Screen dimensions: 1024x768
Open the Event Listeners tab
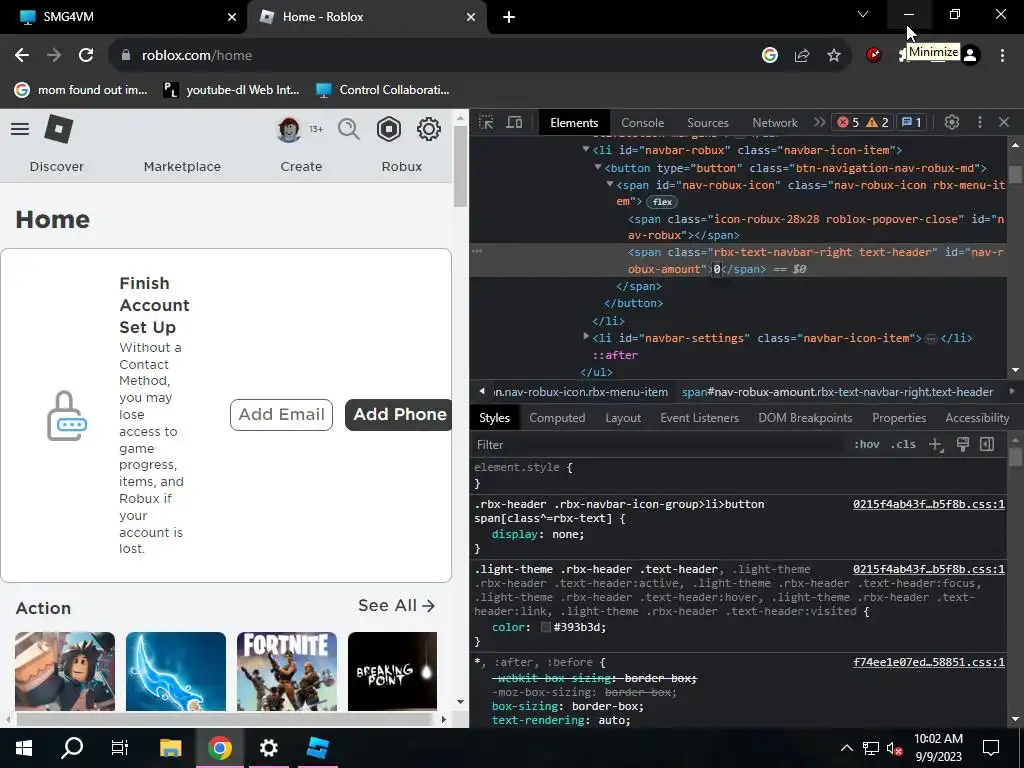[699, 418]
